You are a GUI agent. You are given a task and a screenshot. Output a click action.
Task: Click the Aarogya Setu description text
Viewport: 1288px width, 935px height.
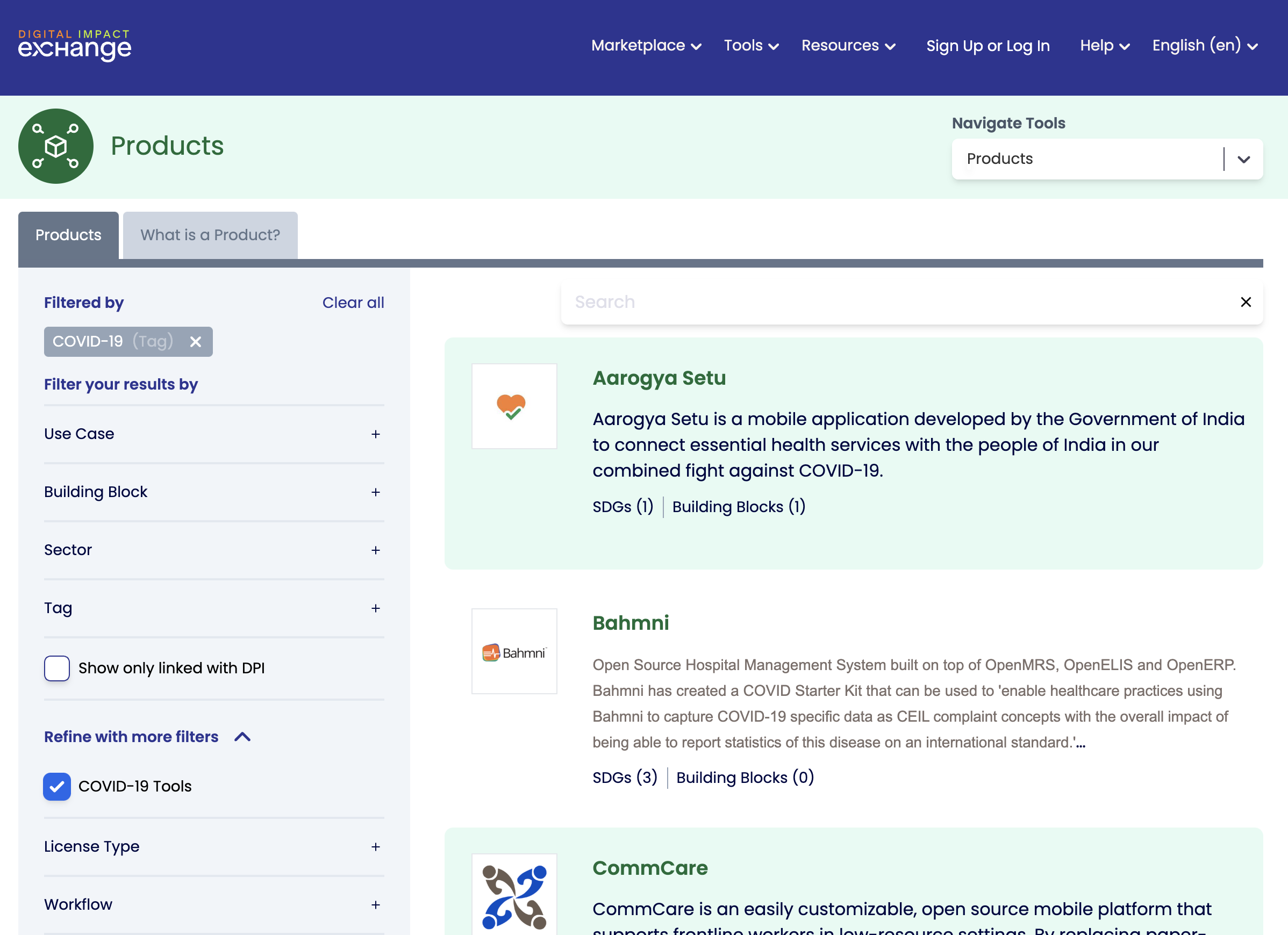tap(918, 444)
